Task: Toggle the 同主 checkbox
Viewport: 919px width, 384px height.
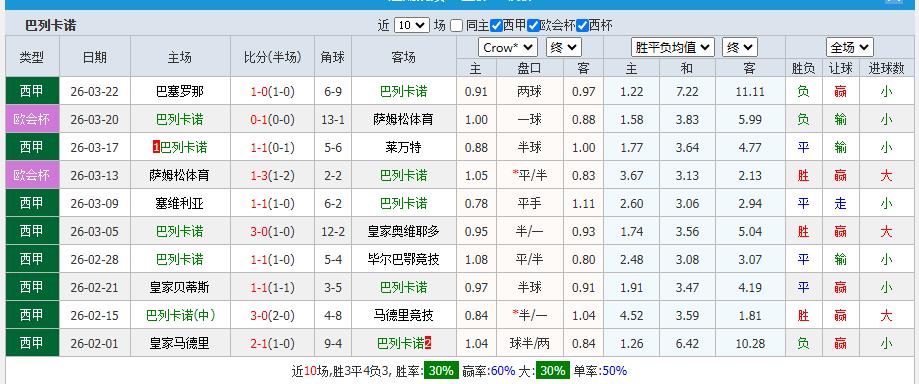Action: coord(457,26)
